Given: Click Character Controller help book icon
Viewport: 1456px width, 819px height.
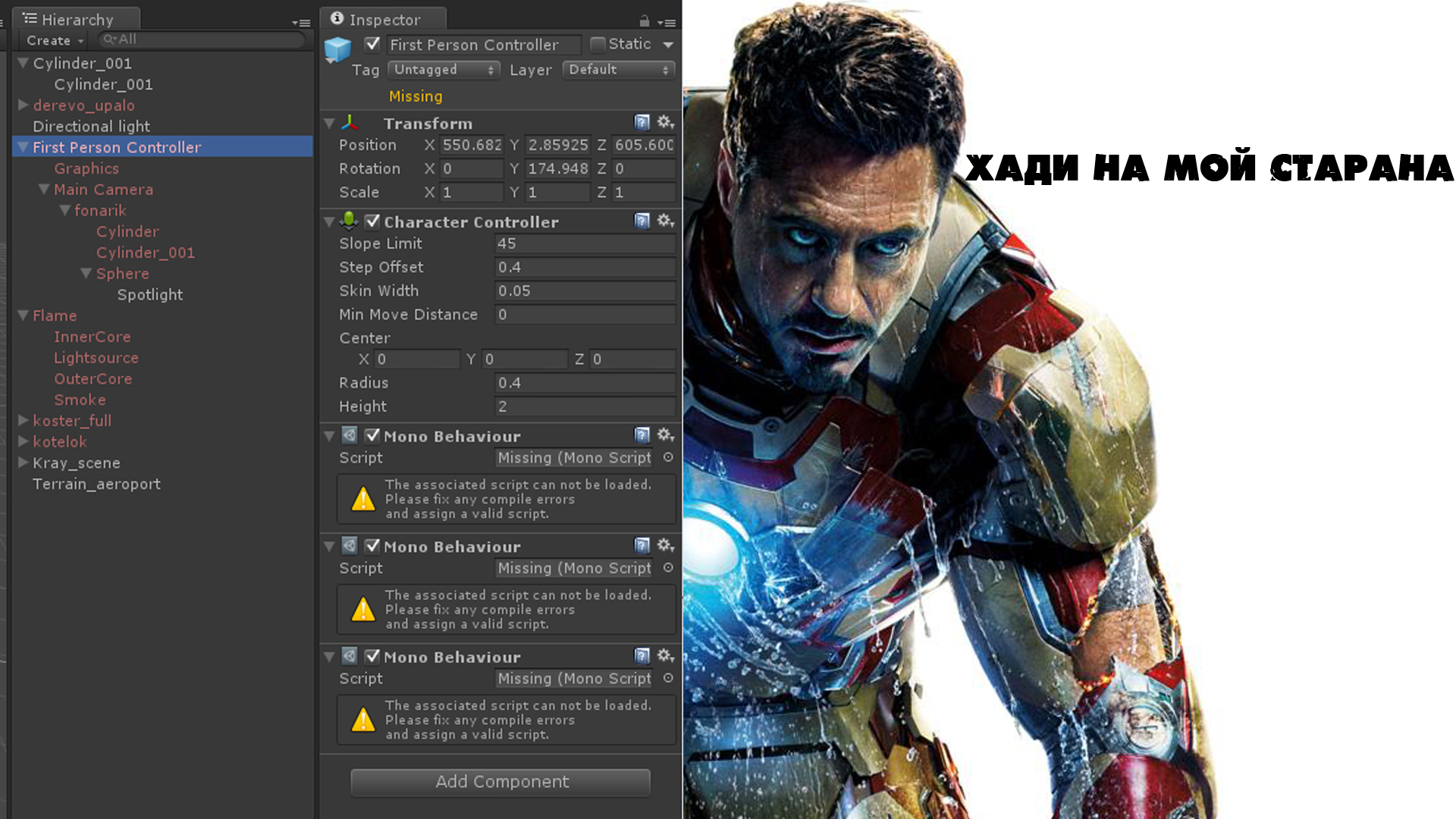Looking at the screenshot, I should [642, 221].
